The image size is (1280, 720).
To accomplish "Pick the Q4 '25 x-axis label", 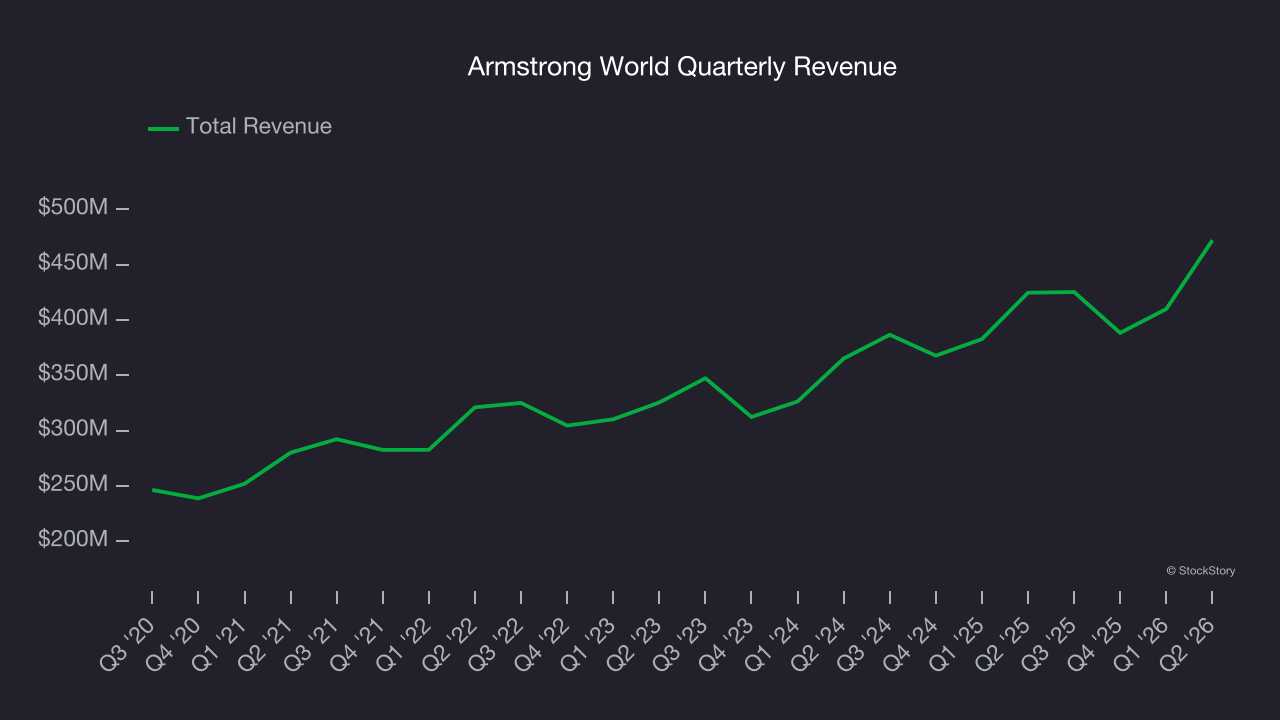I will pos(1094,644).
